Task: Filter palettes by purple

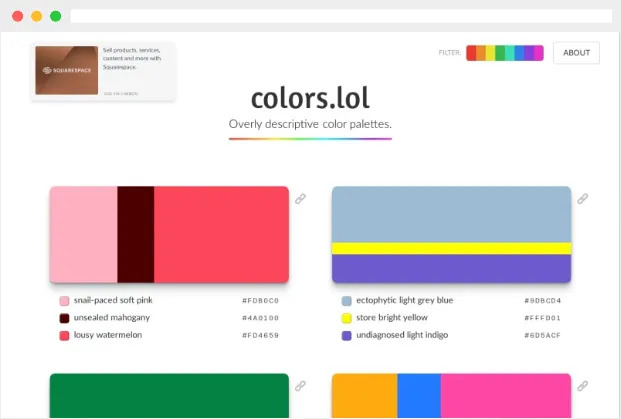Action: 529,53
